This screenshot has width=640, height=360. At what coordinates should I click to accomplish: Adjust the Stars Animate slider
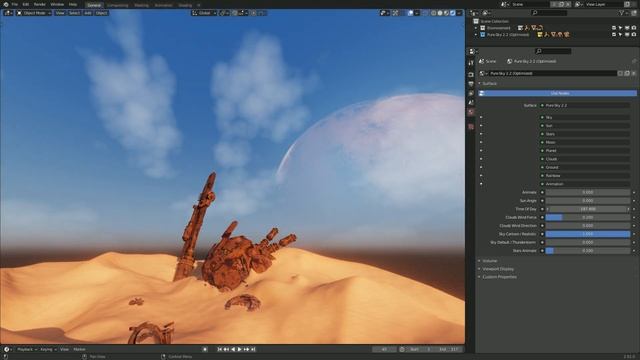tap(587, 251)
